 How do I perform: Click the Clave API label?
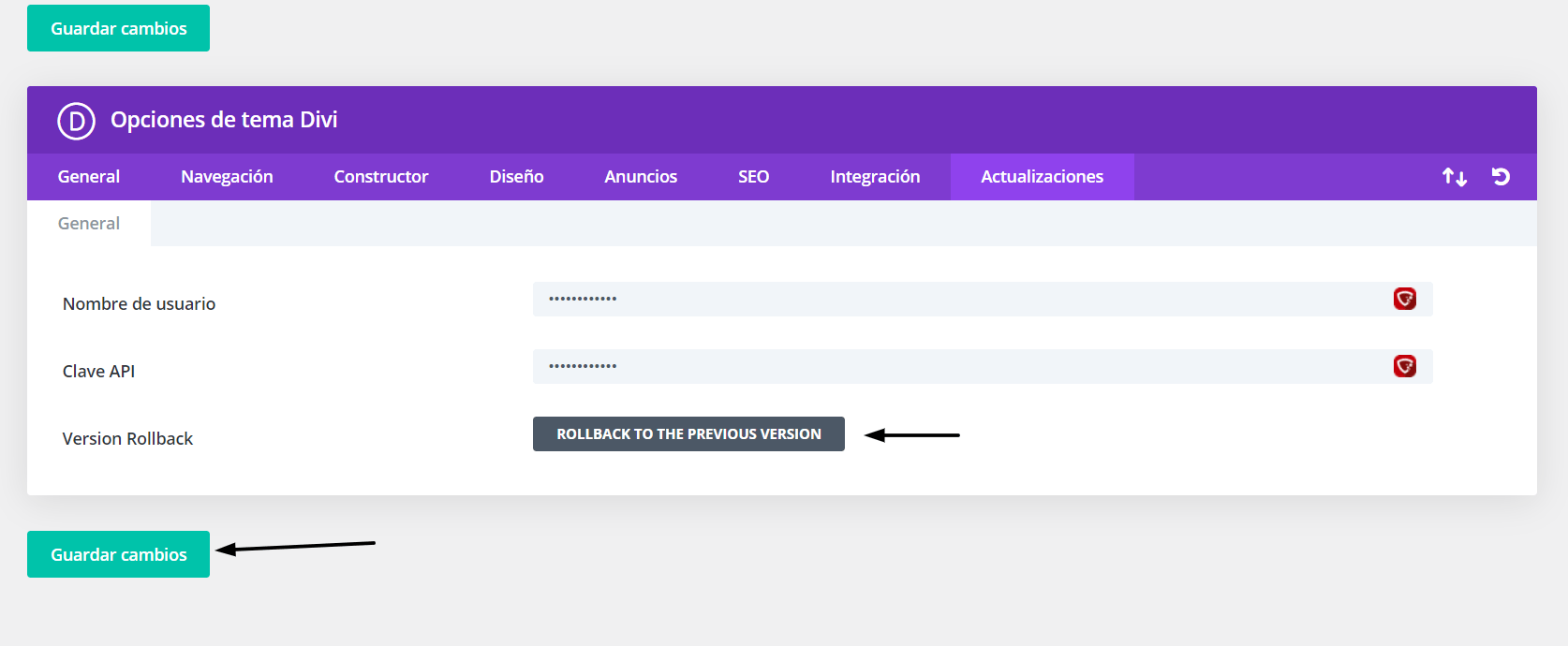(x=98, y=372)
